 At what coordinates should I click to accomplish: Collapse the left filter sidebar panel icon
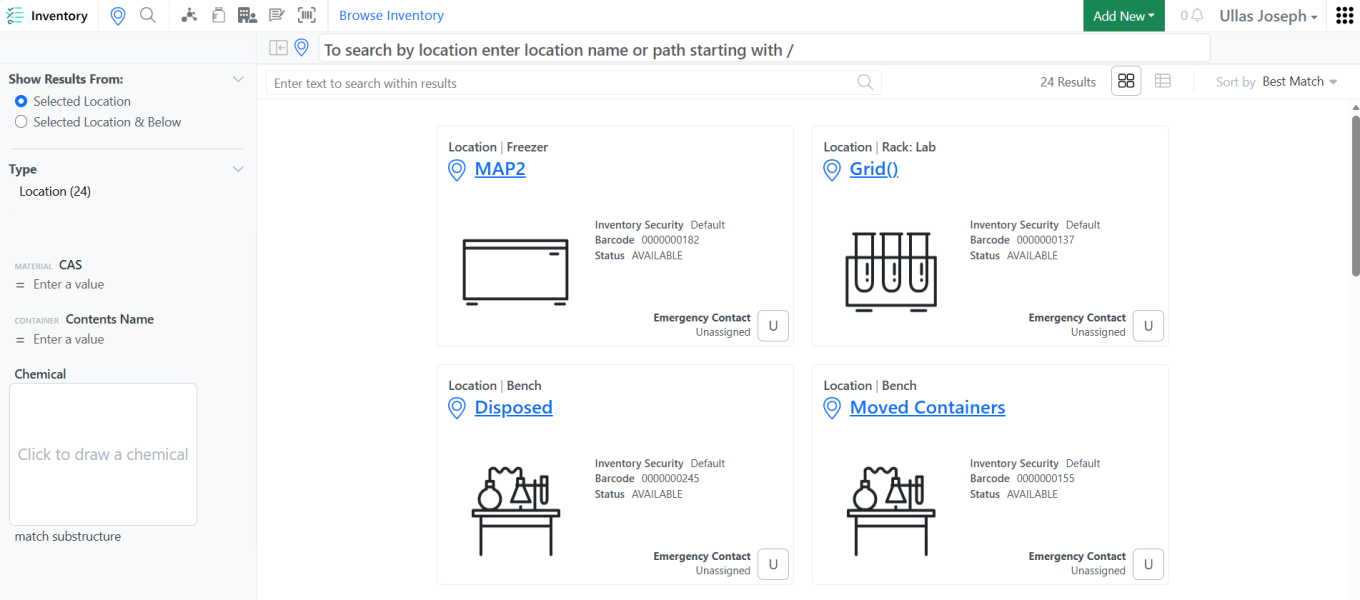(x=278, y=48)
